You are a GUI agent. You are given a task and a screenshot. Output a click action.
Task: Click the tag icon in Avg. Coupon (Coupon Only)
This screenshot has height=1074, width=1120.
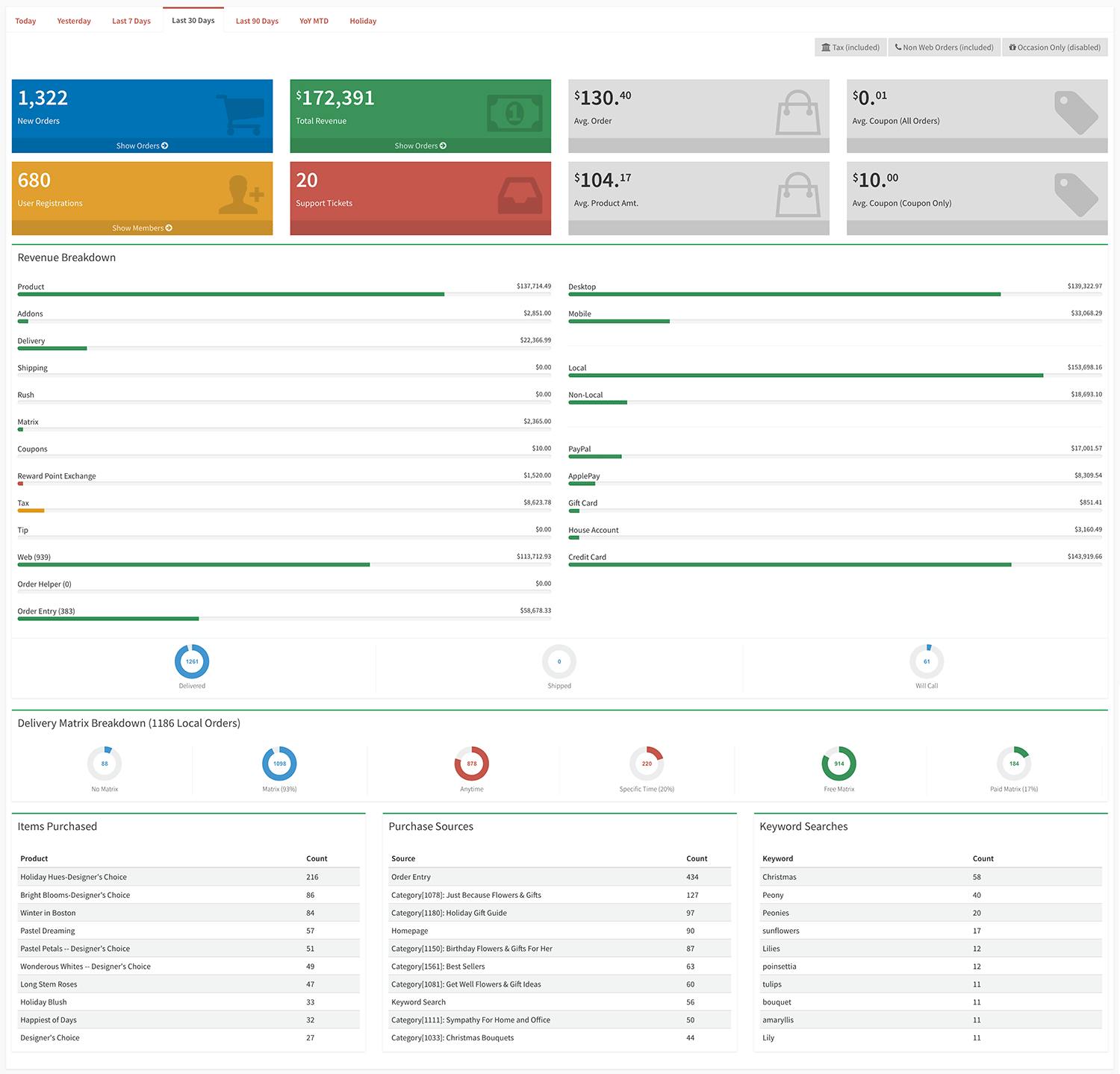point(1076,195)
